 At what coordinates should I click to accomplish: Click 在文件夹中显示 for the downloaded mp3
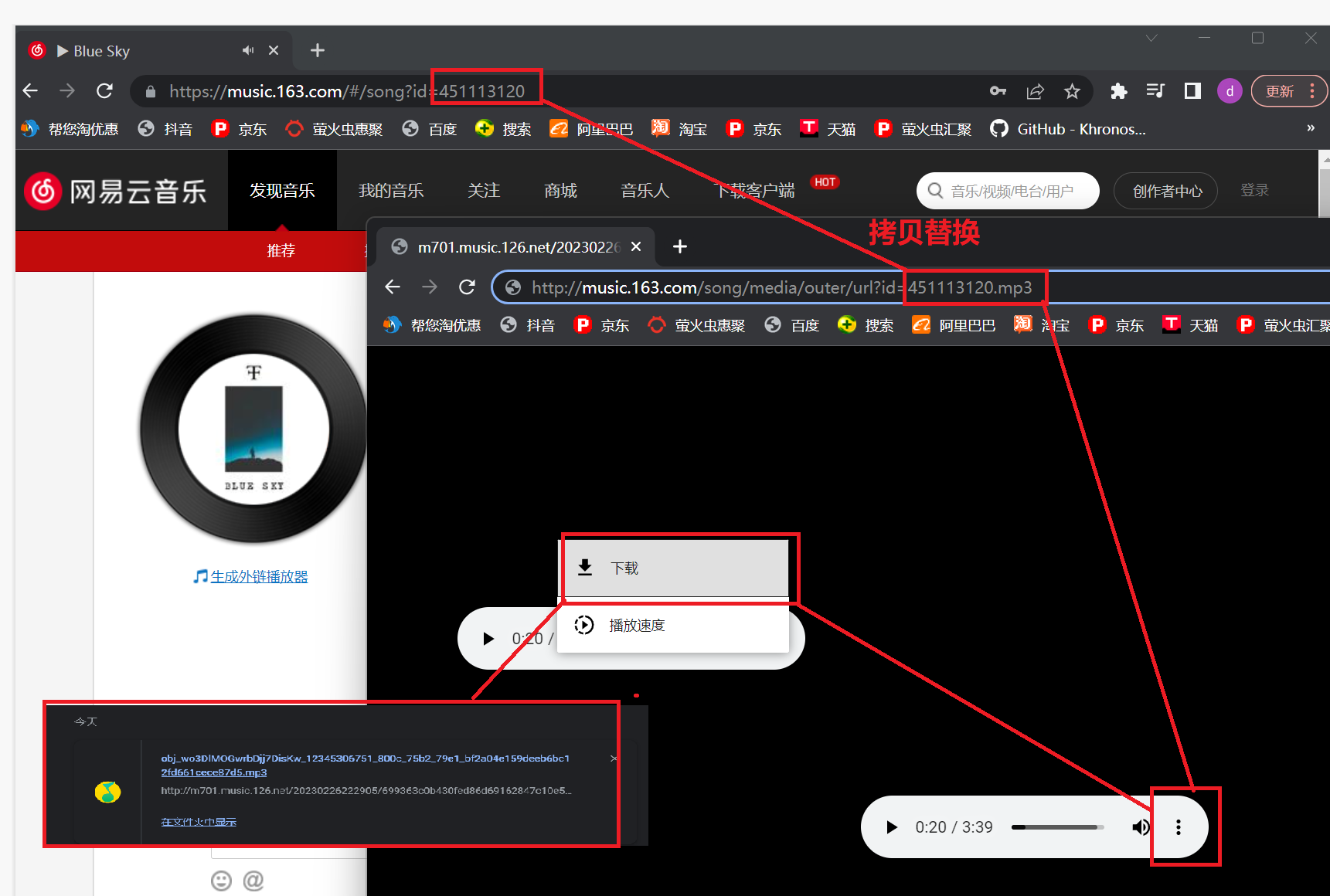point(199,822)
